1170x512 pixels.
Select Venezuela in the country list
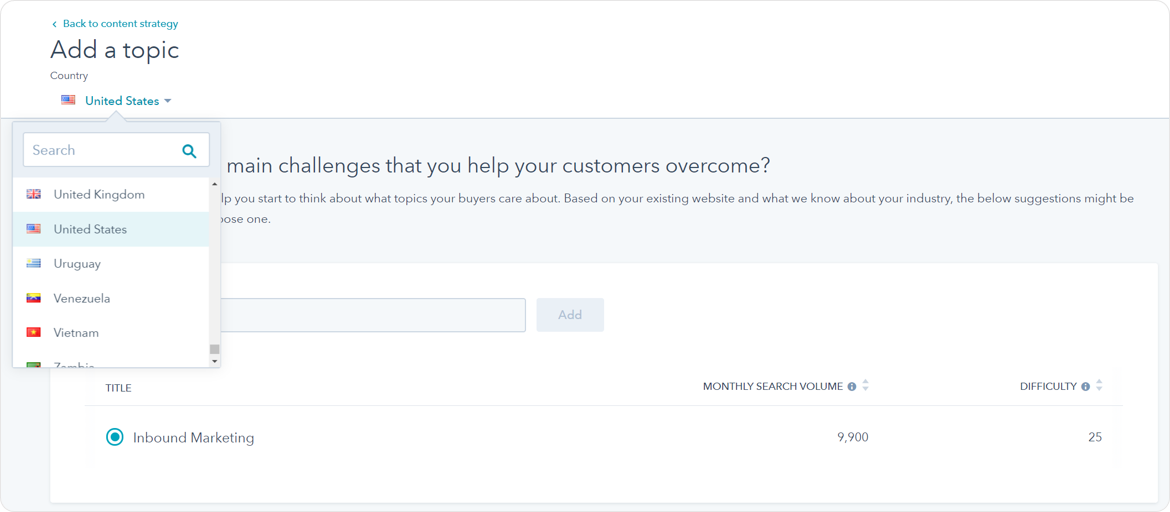click(x=82, y=298)
